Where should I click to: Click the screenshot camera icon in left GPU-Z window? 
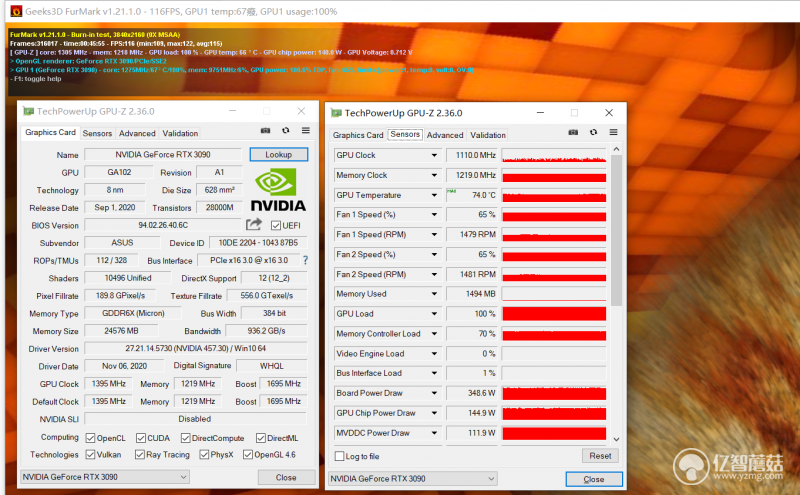[265, 131]
